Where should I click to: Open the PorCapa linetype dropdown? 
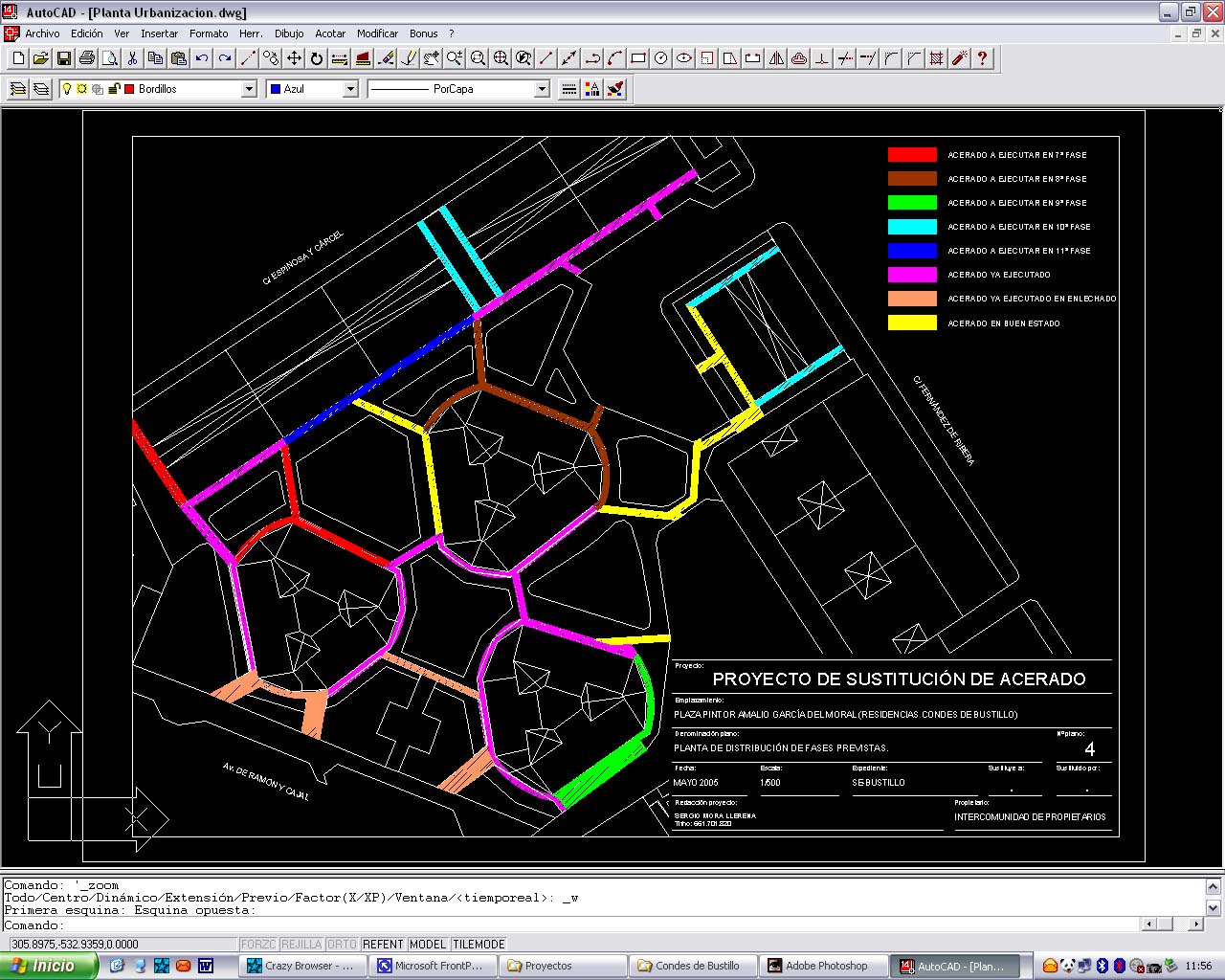(x=542, y=89)
